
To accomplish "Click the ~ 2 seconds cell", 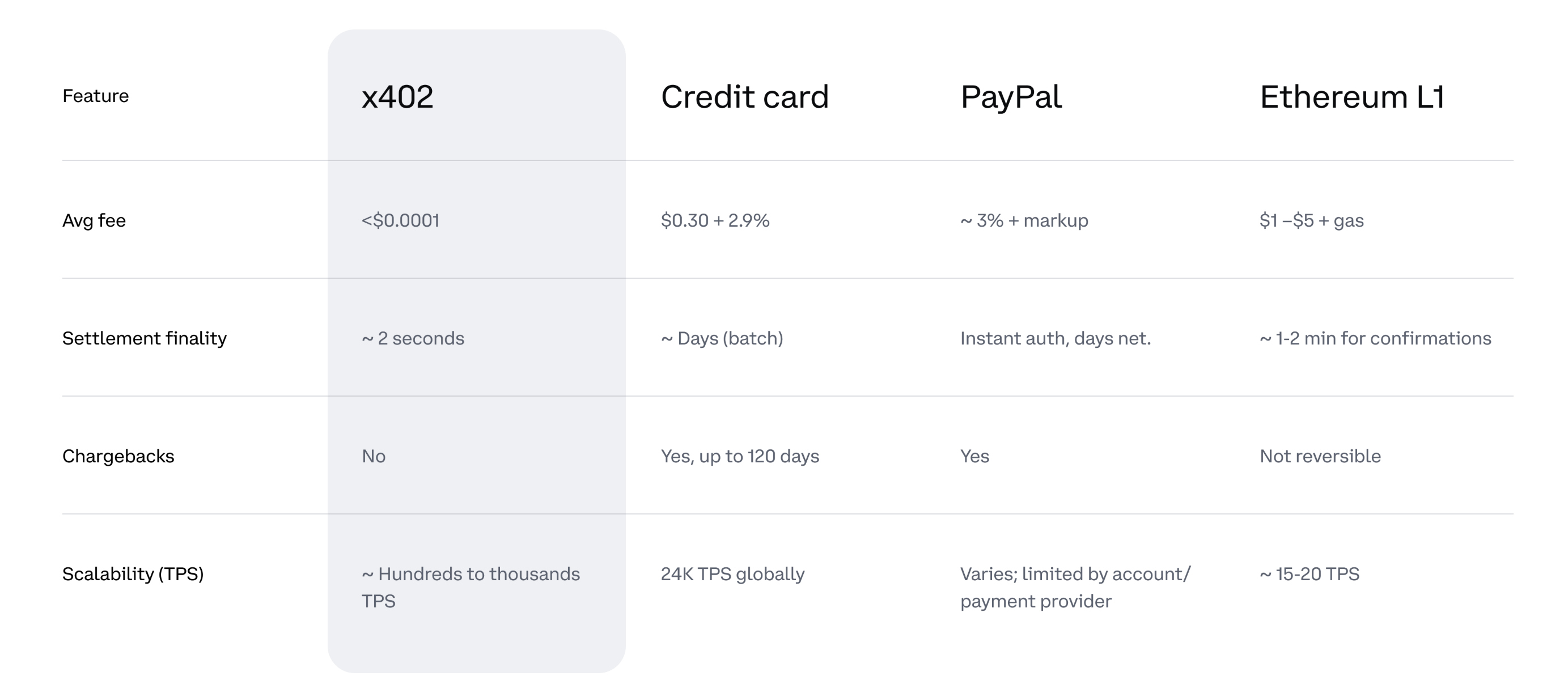I will click(413, 338).
